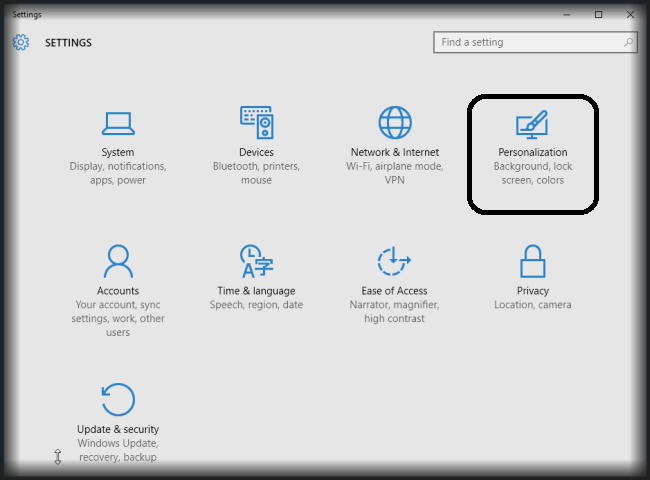
Task: Open the Update & security circular arrow icon
Action: [x=118, y=400]
